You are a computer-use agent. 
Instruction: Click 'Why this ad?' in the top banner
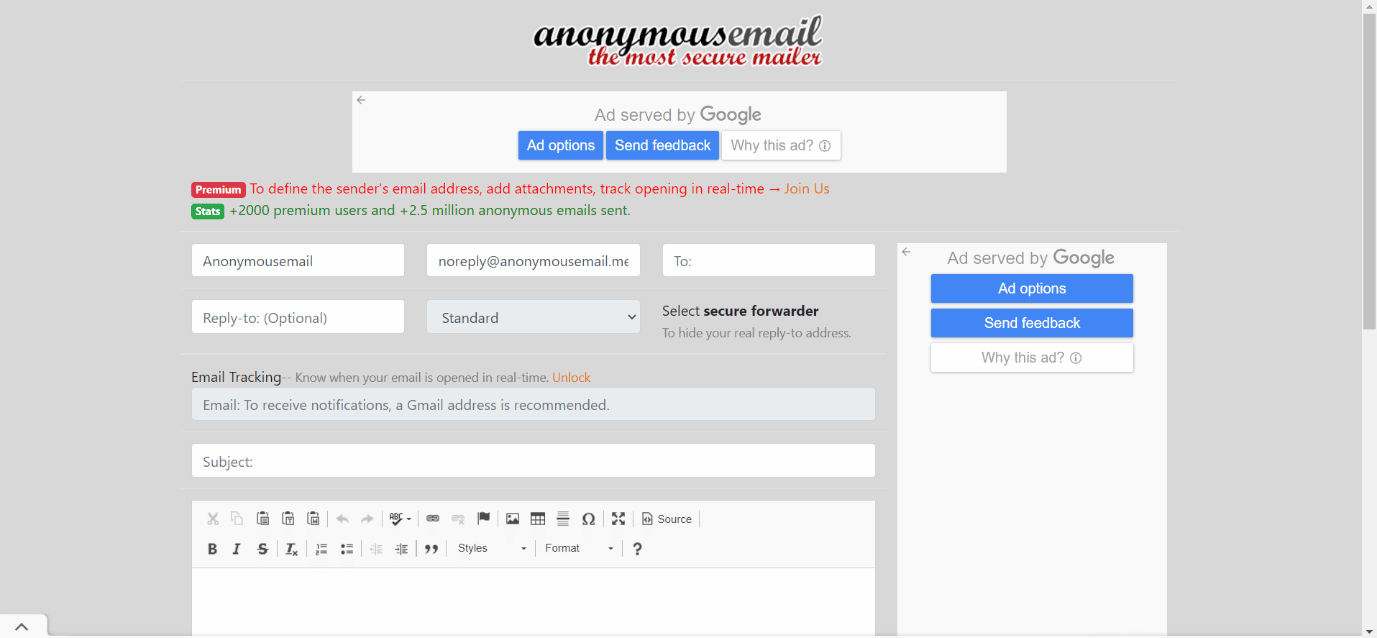click(x=781, y=145)
